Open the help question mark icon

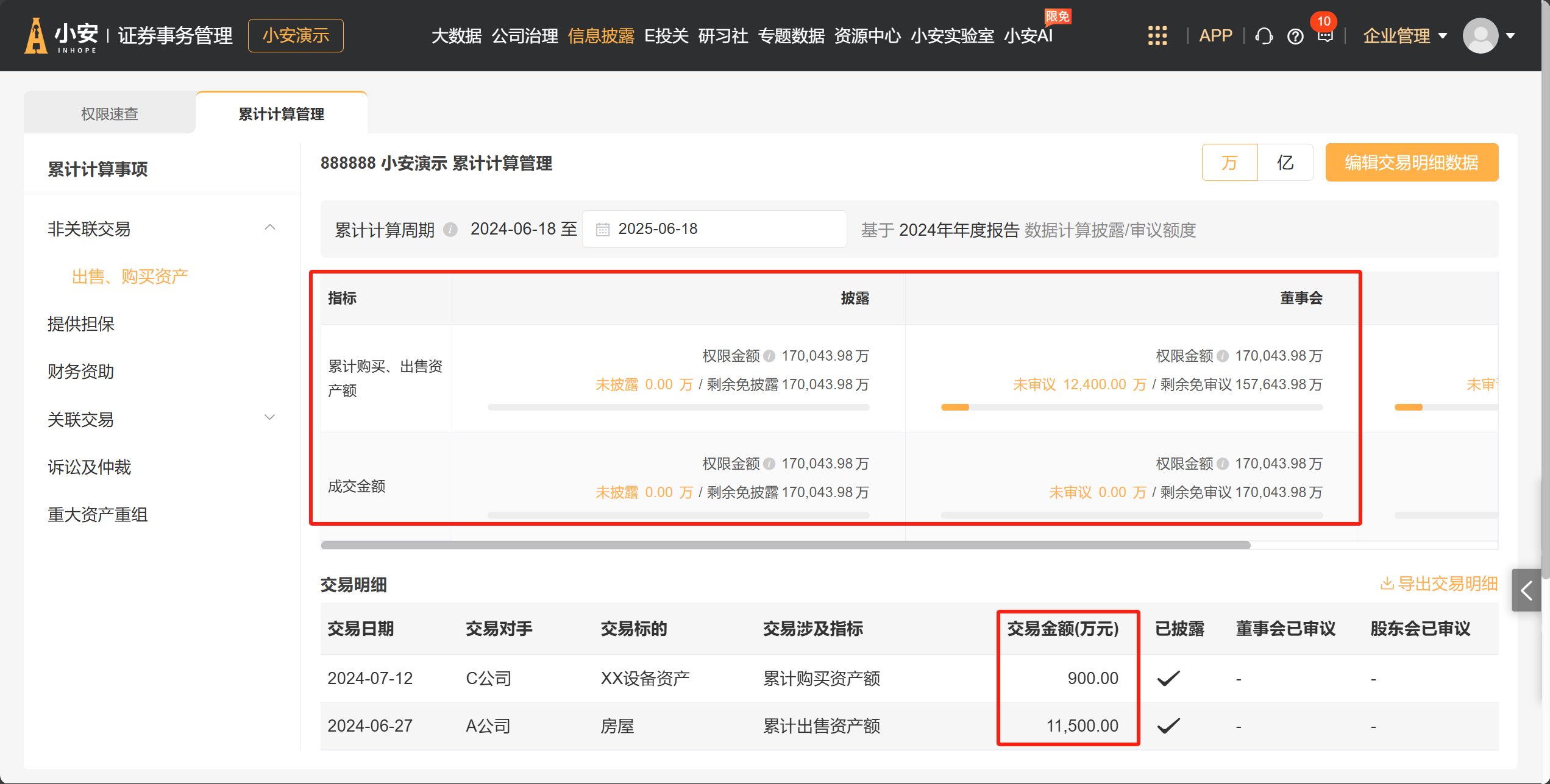click(1295, 37)
